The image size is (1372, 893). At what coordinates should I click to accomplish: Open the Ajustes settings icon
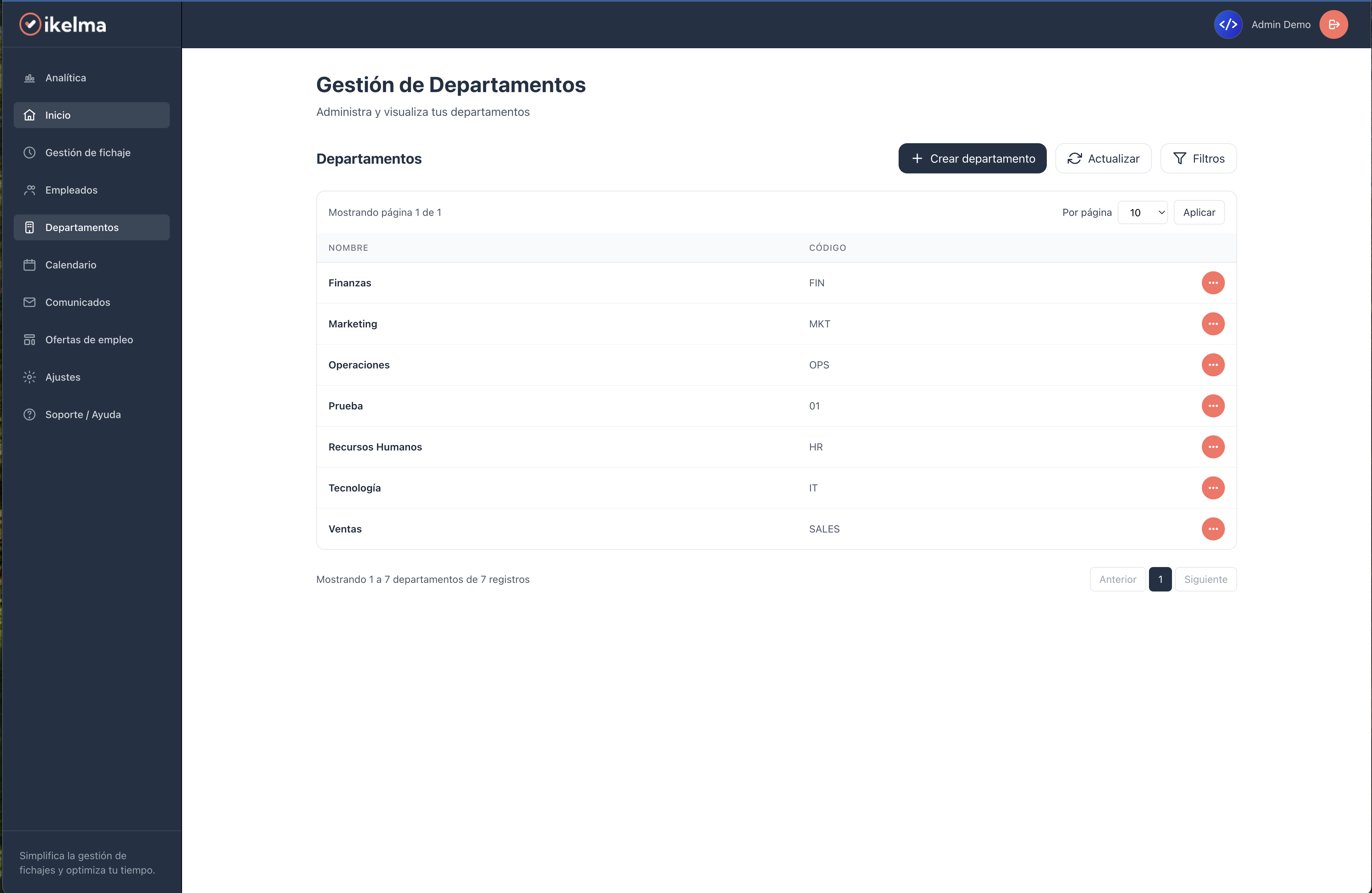click(x=30, y=376)
